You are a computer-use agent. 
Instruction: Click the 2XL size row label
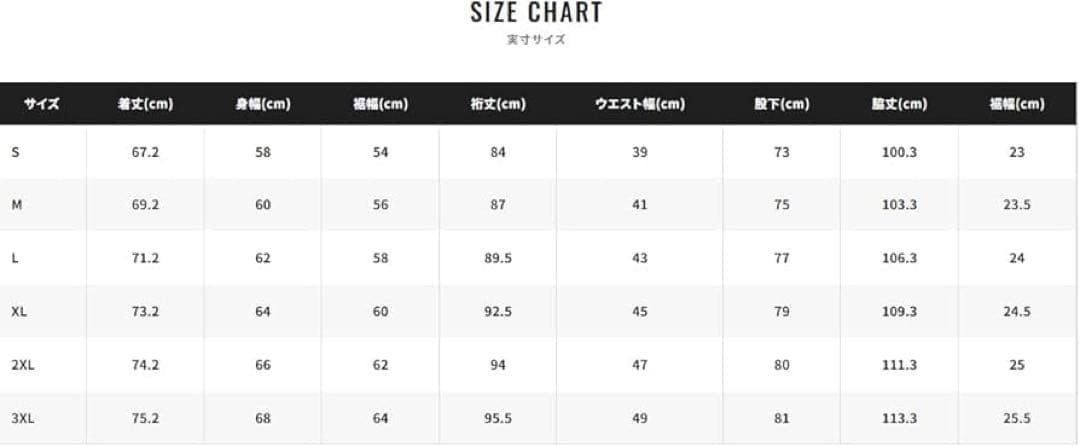coord(23,365)
